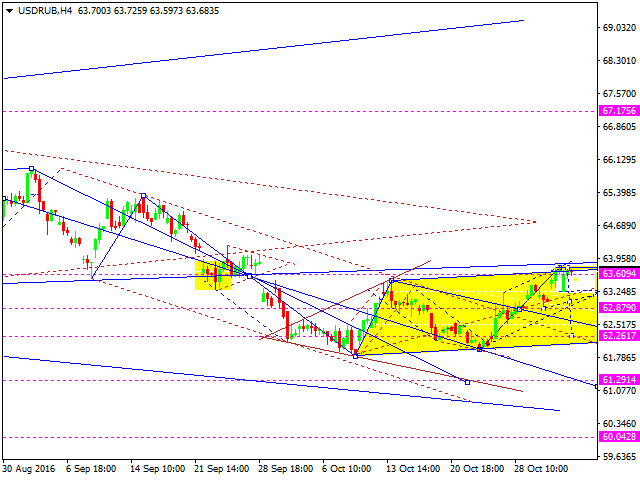Select the anchor point at the 6 Oct low
This screenshot has width=640, height=480.
point(355,356)
